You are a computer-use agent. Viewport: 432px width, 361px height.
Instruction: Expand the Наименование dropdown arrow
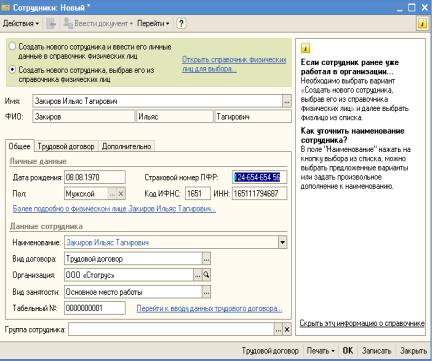(283, 242)
